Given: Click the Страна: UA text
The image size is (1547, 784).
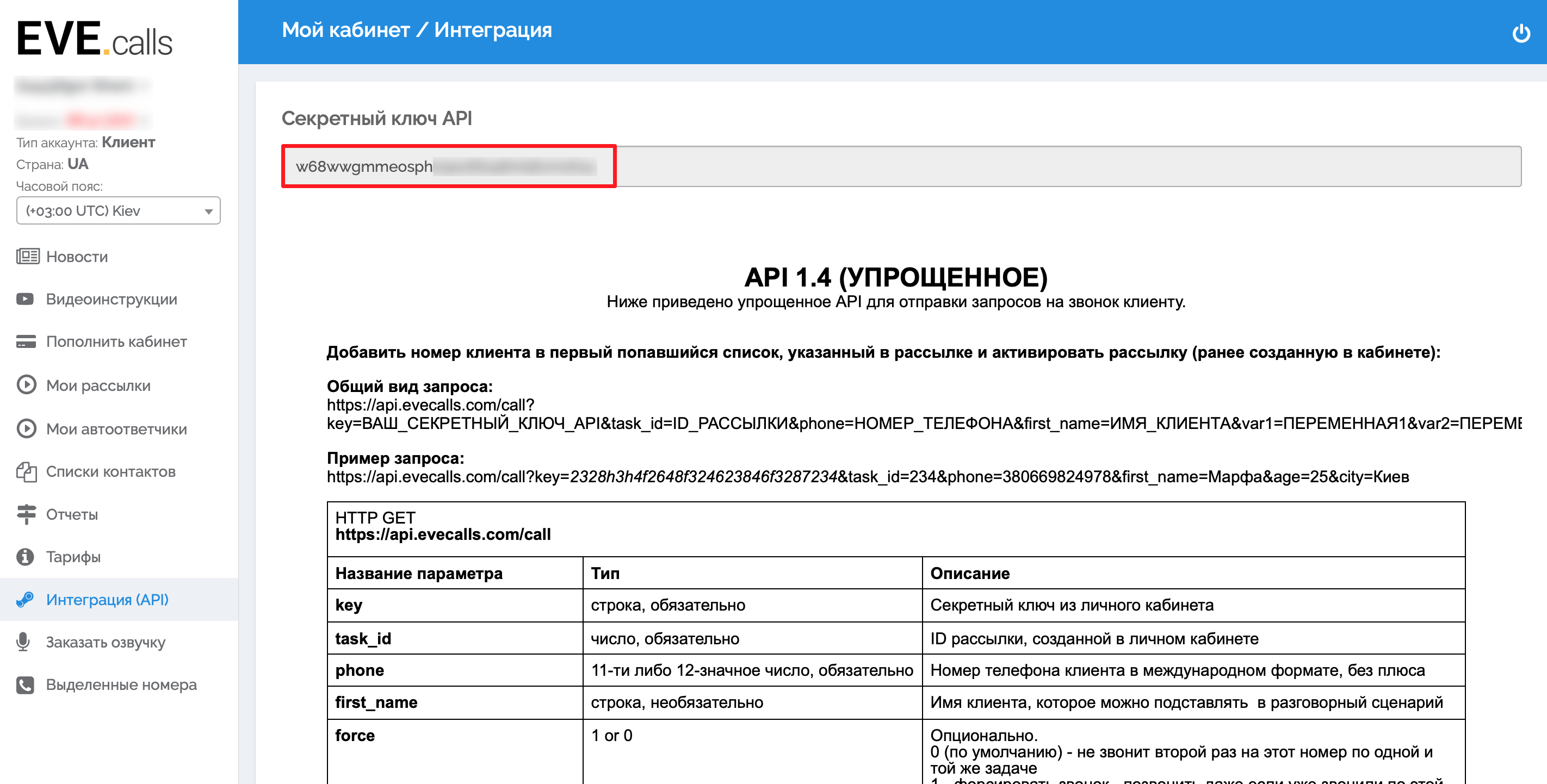Looking at the screenshot, I should (x=52, y=164).
